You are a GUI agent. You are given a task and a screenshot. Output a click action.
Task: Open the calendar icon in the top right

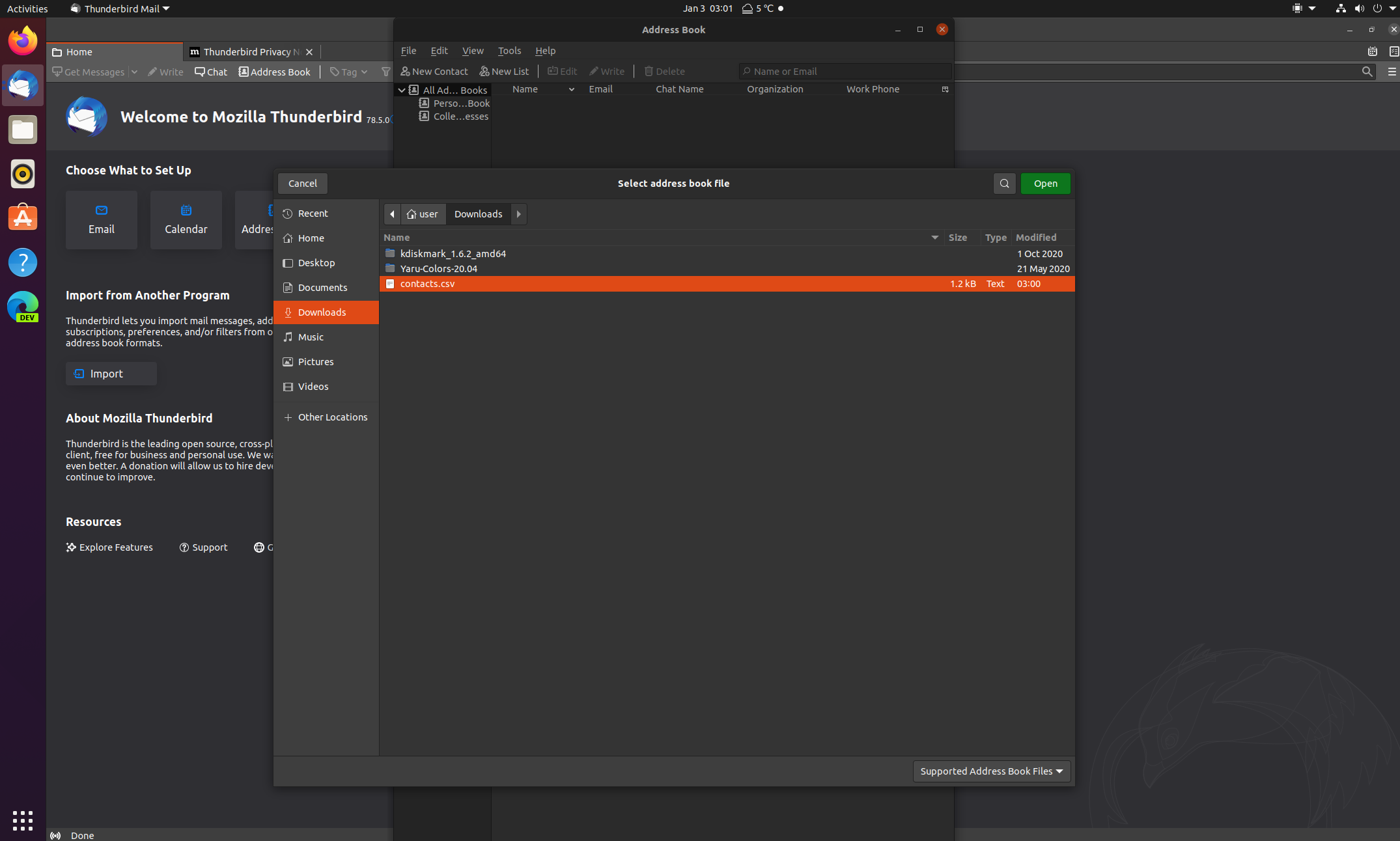pos(1373,51)
